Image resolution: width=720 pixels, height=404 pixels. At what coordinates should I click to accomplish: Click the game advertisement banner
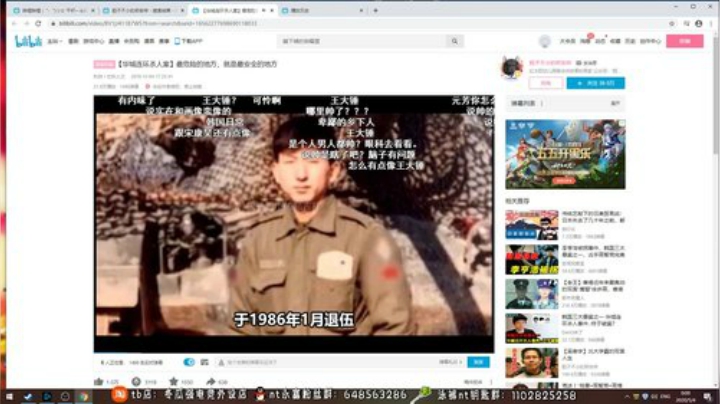pyautogui.click(x=565, y=154)
